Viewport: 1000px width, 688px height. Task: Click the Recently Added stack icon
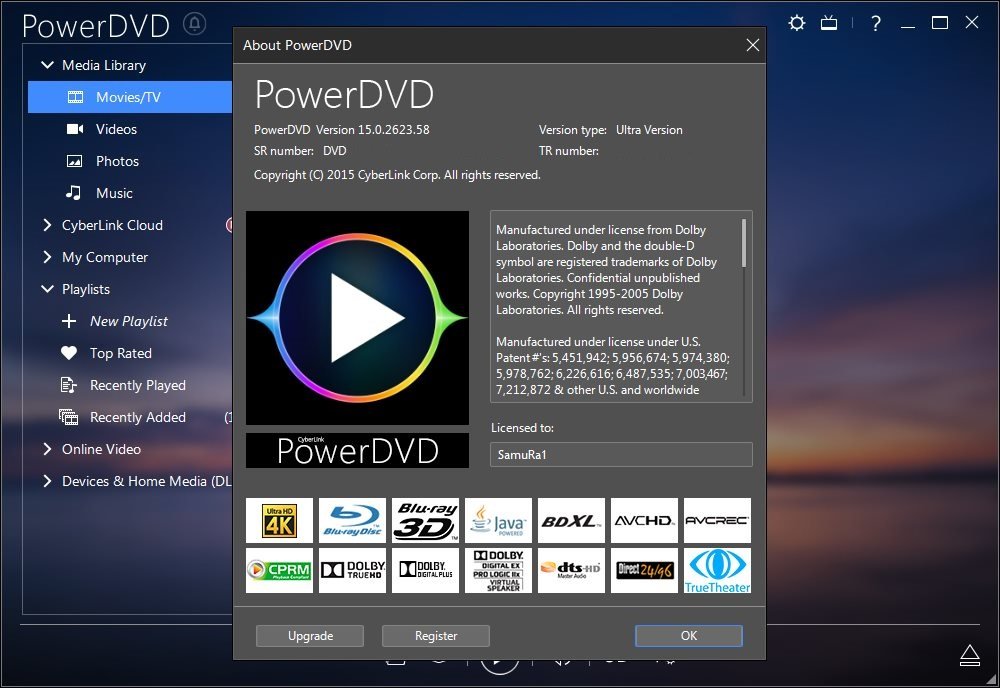[68, 417]
